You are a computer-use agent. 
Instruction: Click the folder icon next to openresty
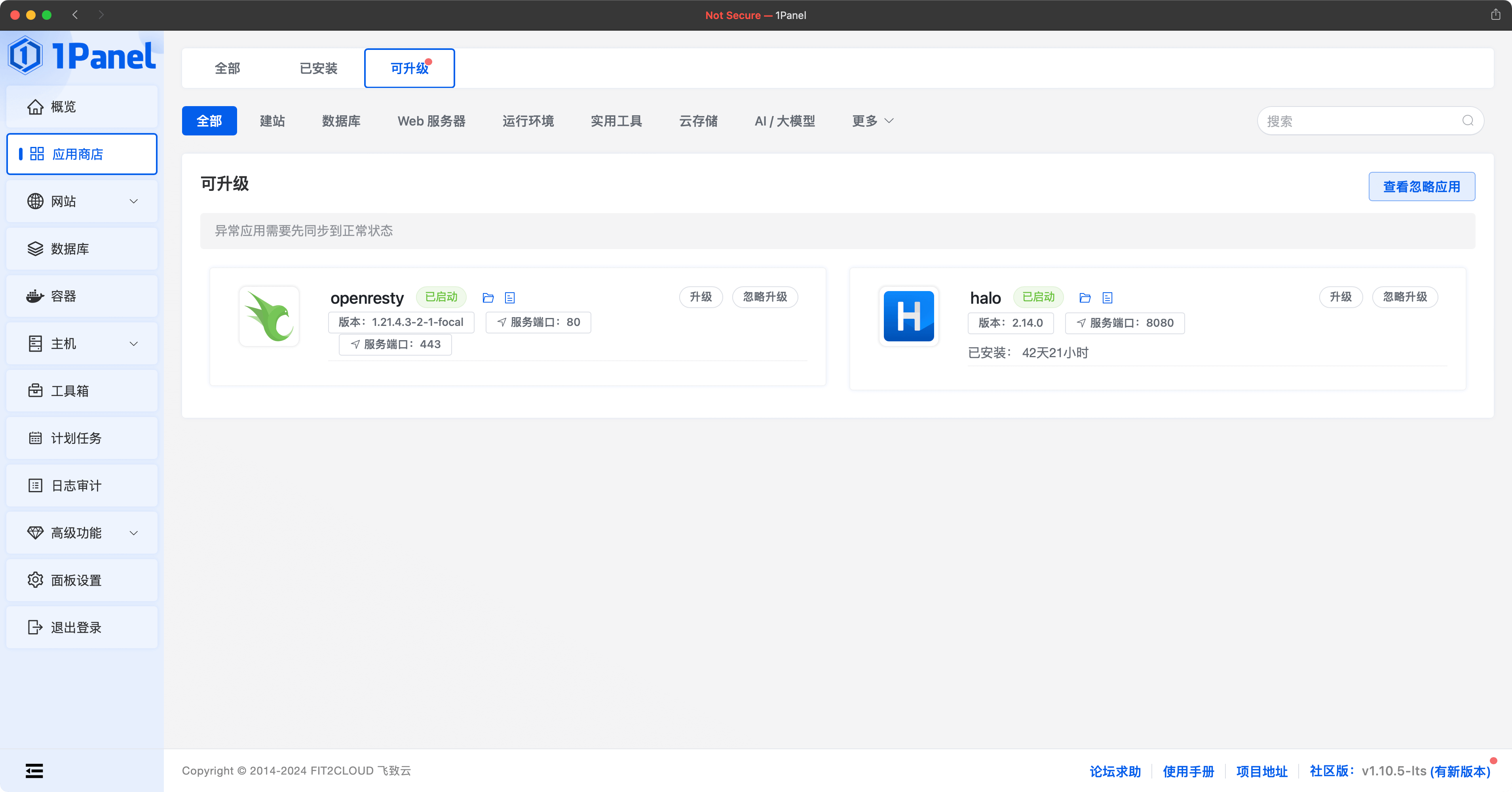pos(488,297)
